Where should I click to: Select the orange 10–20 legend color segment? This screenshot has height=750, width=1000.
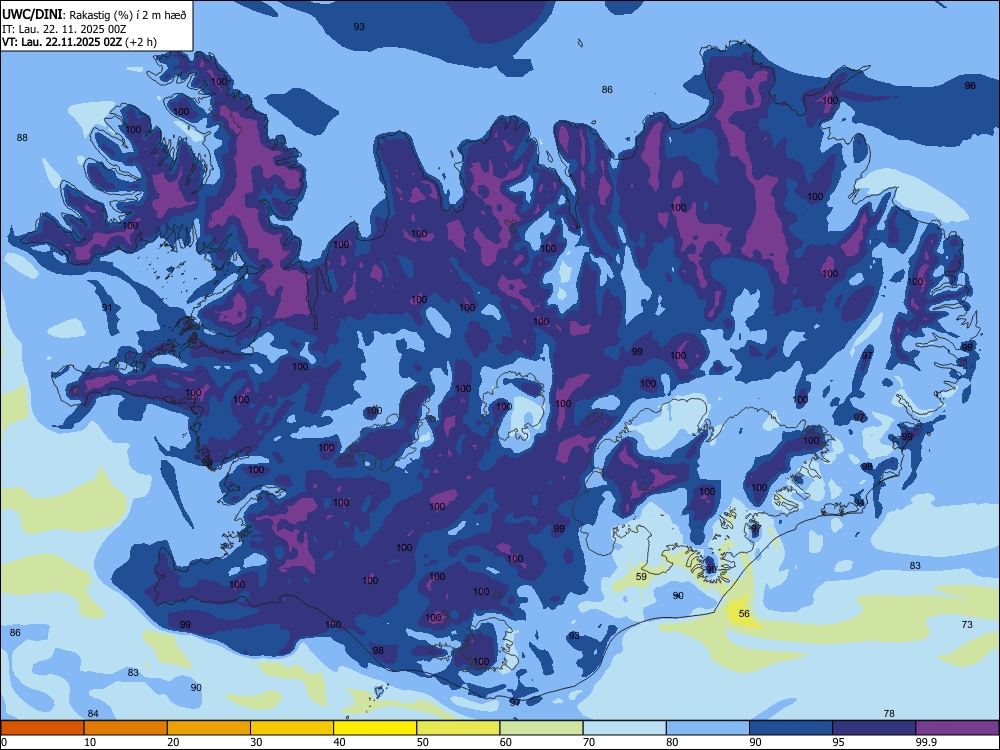point(126,728)
